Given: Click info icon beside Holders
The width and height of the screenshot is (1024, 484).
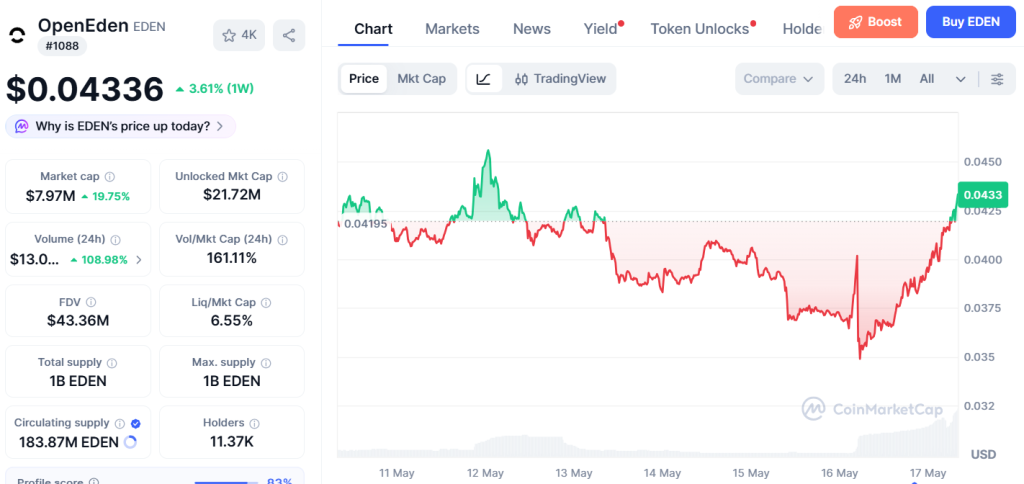Looking at the screenshot, I should (x=255, y=423).
